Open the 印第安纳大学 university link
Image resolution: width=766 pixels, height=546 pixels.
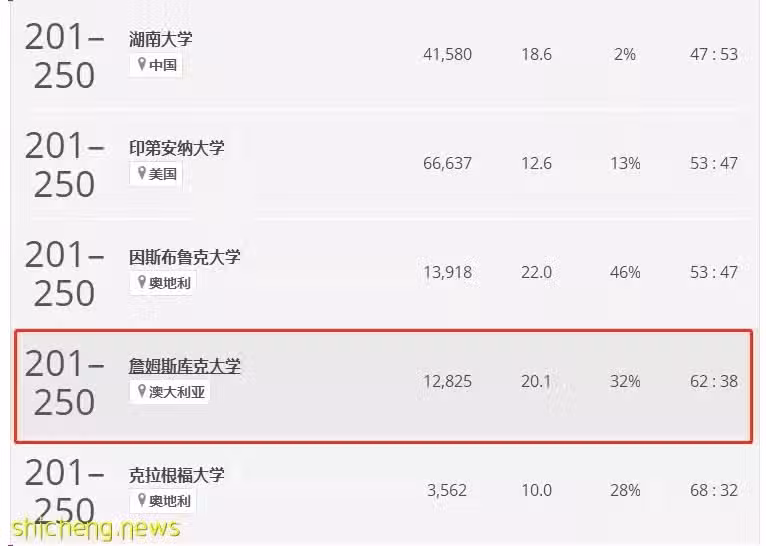(x=177, y=148)
